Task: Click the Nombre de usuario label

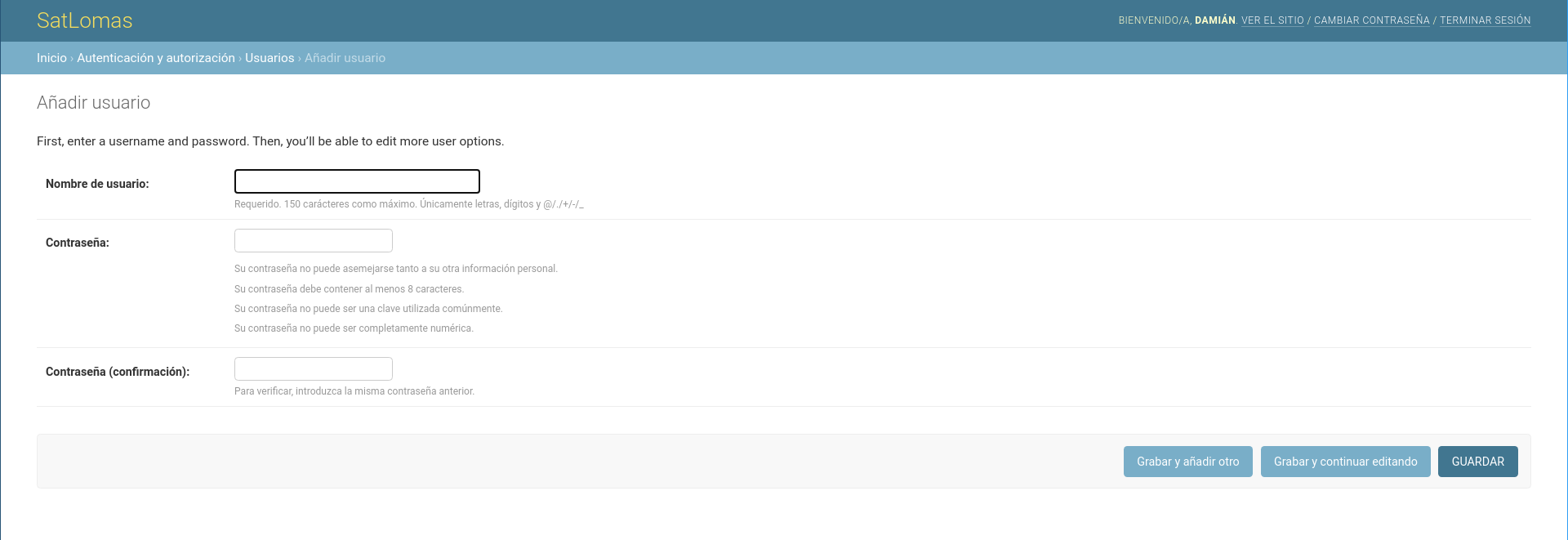Action: pyautogui.click(x=97, y=184)
